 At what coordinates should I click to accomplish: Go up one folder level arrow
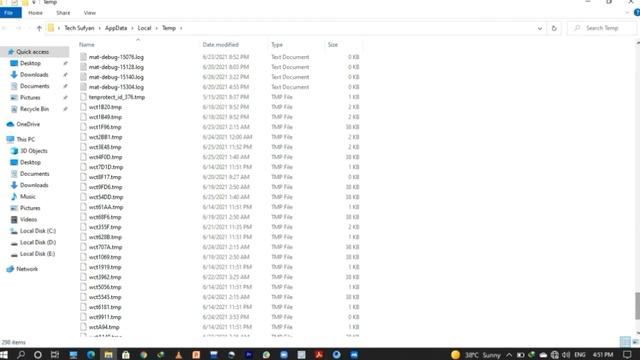tap(39, 28)
